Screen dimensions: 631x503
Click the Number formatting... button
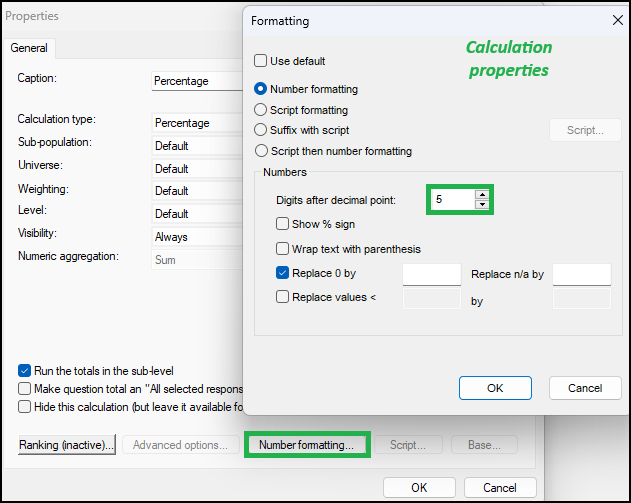307,445
